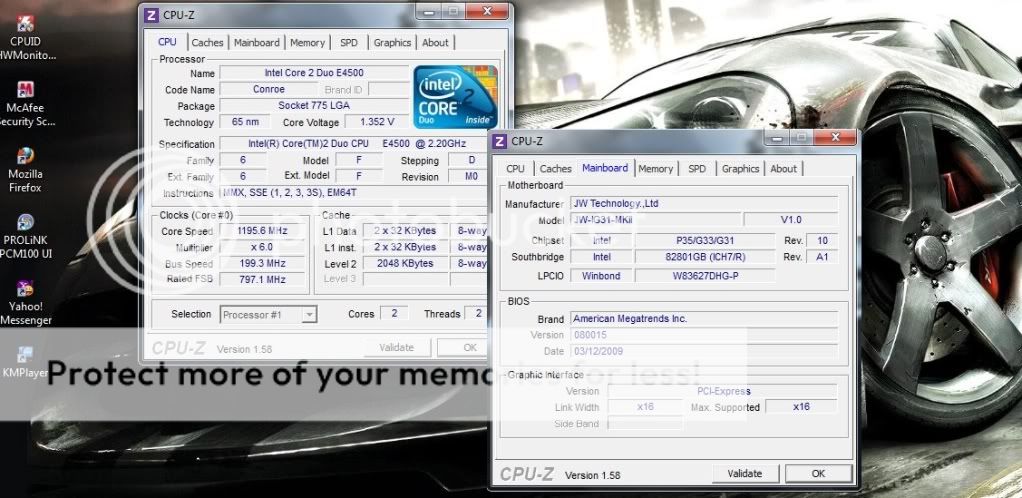Viewport: 1022px width, 498px height.
Task: Click the CPU-Z logo in the Mainboard window title bar
Action: pyautogui.click(x=500, y=141)
